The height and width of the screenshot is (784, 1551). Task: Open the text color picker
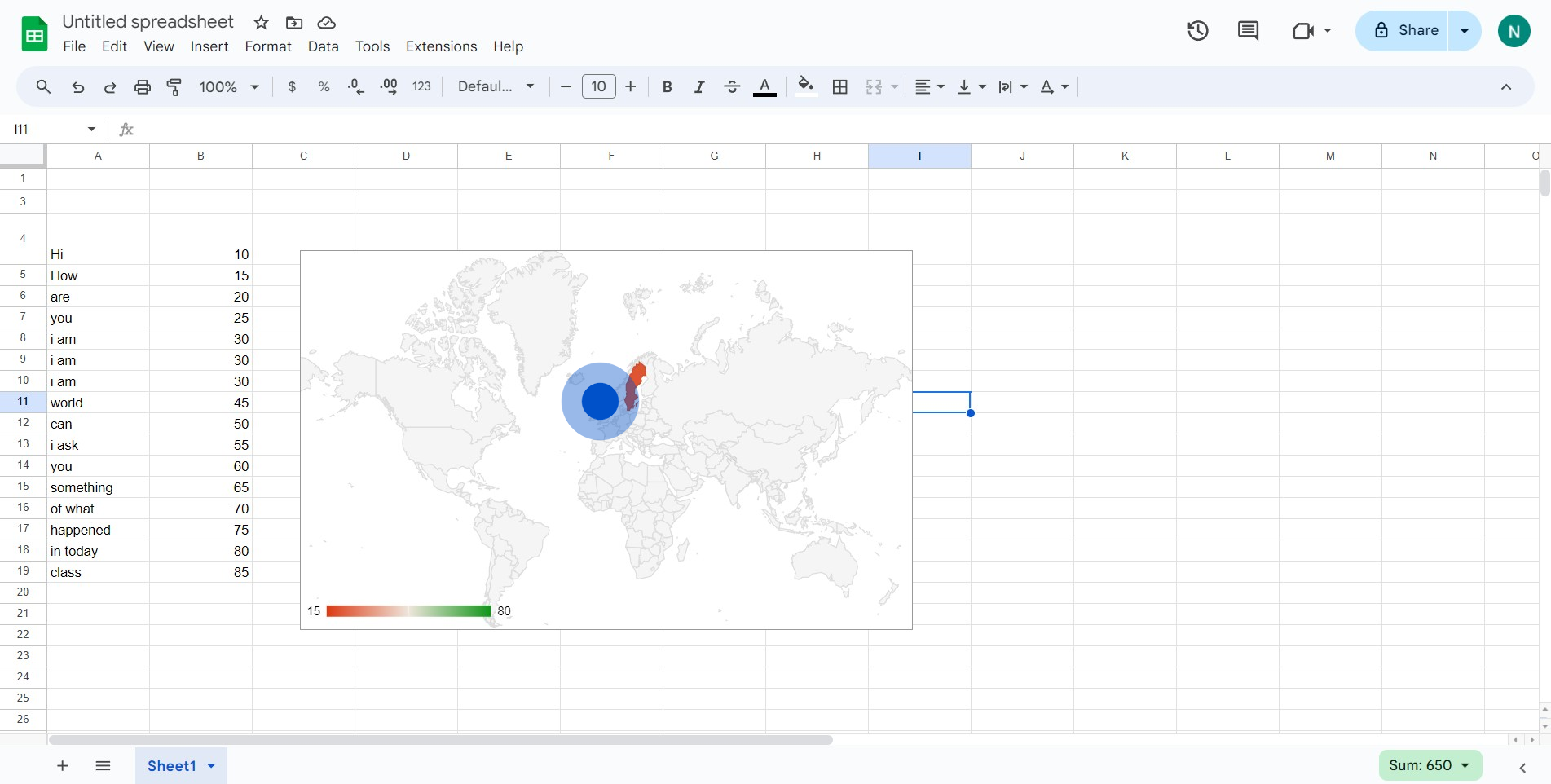pos(764,87)
